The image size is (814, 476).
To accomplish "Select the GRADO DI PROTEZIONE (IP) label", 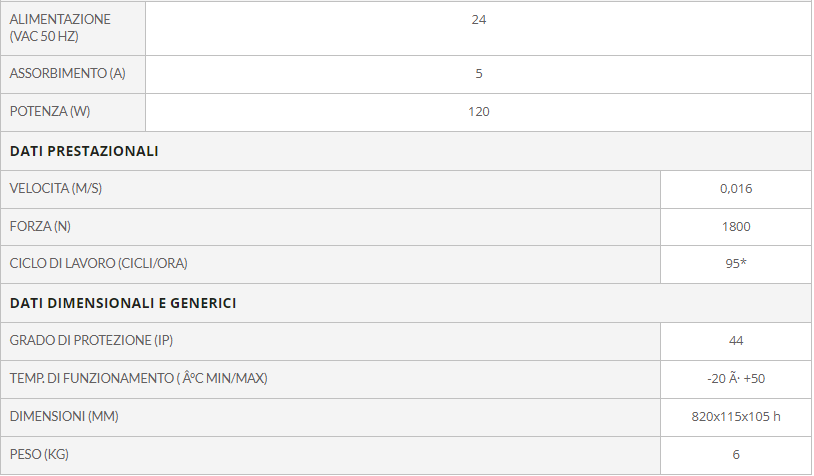I will (x=91, y=340).
